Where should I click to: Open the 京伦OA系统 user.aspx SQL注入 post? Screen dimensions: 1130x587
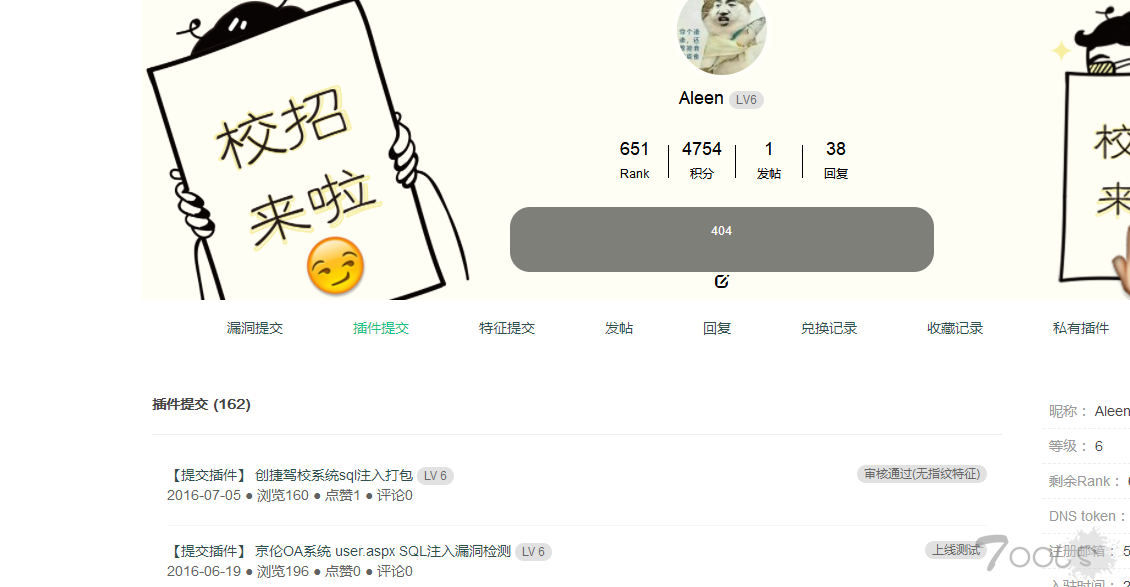pyautogui.click(x=383, y=552)
